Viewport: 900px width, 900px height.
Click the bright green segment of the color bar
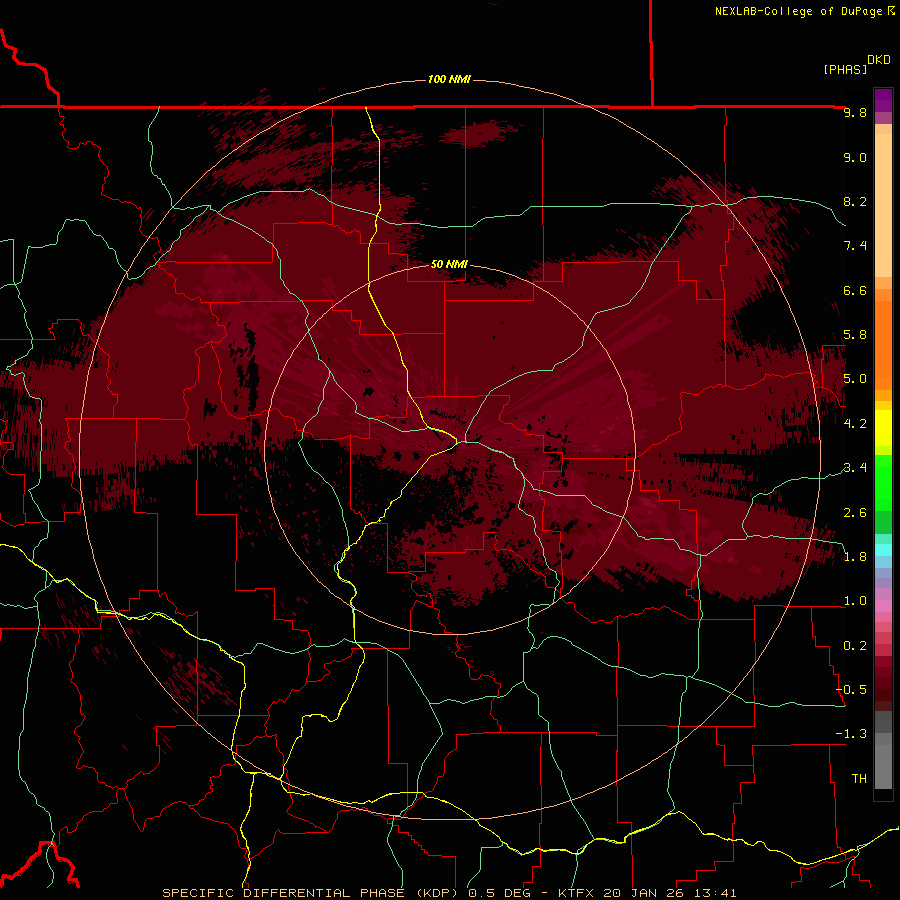tap(883, 482)
